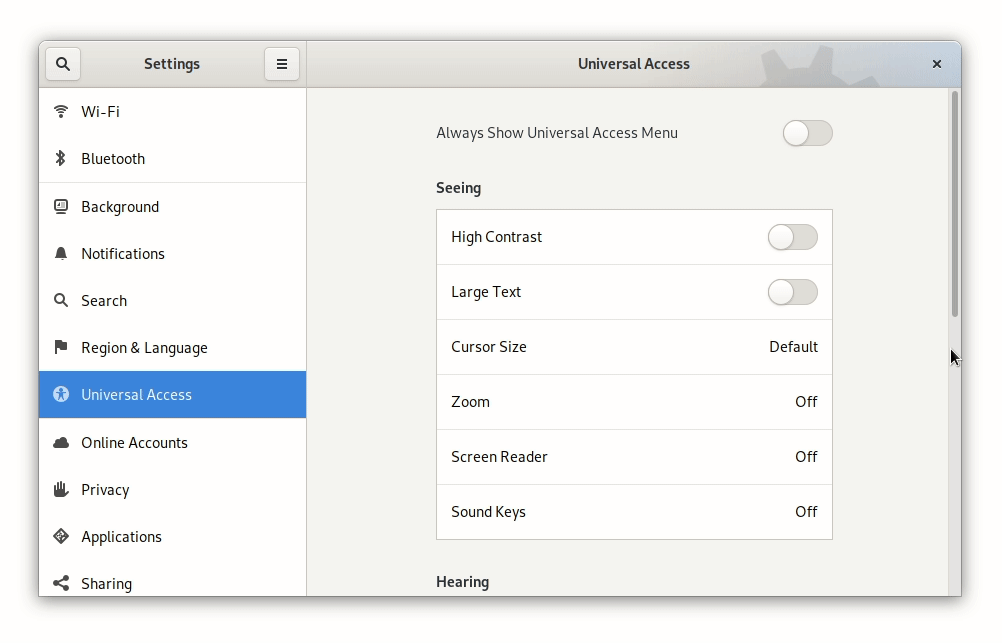Click the Hearing section heading
Image resolution: width=1002 pixels, height=643 pixels.
[x=463, y=582]
